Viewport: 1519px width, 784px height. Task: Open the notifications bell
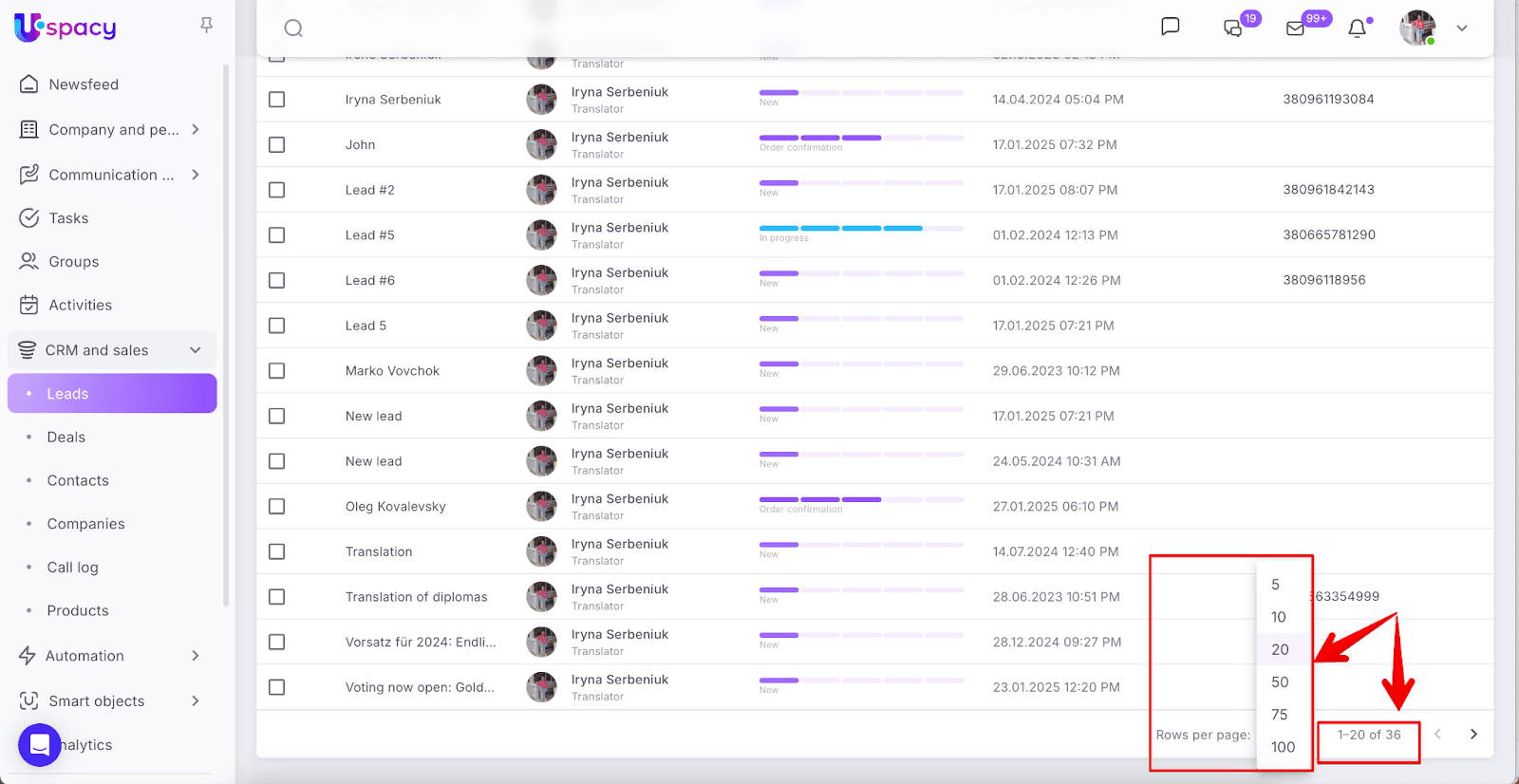tap(1357, 28)
